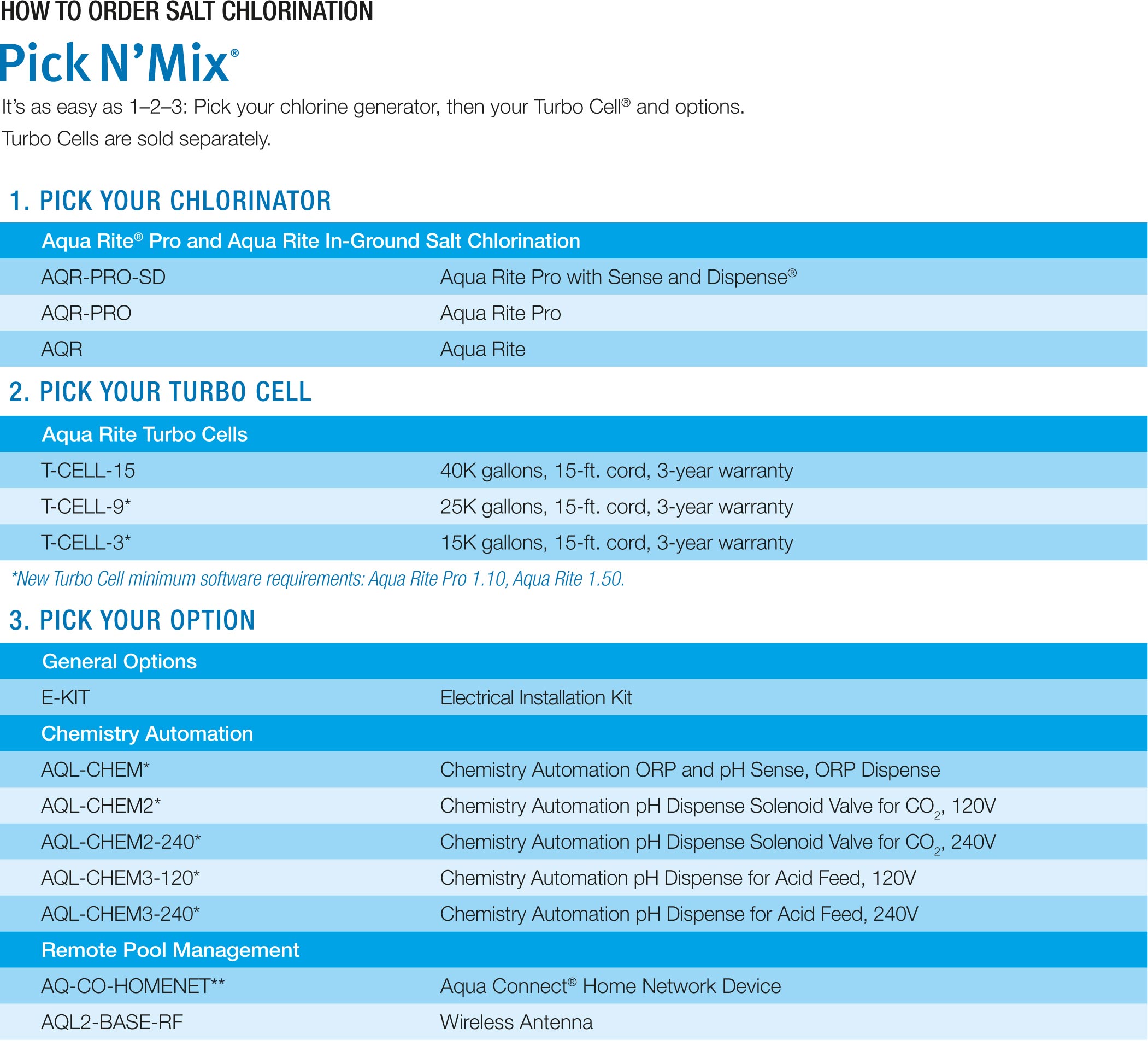Click the CO2 Solenoid Valve 120V description

tap(718, 807)
